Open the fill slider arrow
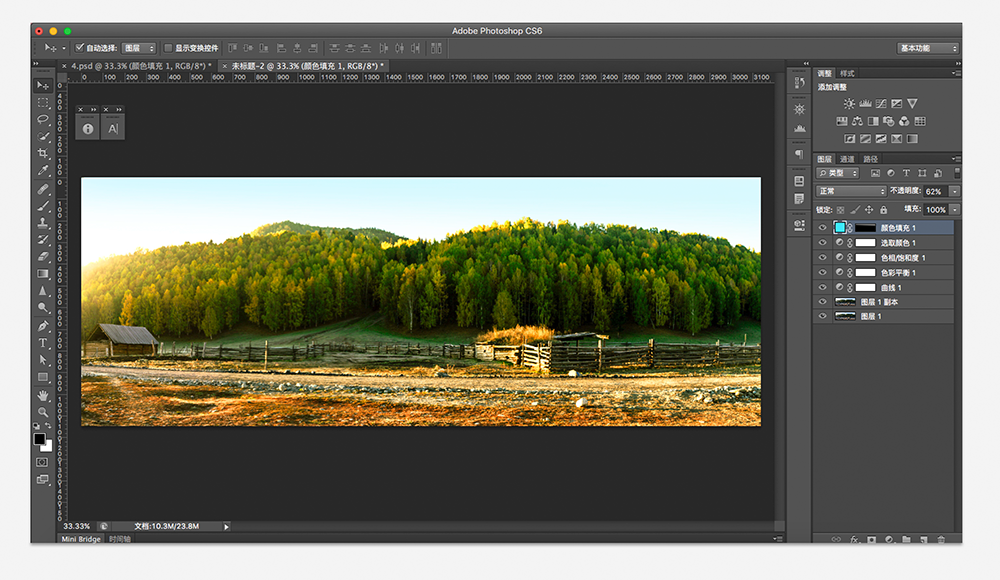Screen dimensions: 1000x580 click(955, 210)
